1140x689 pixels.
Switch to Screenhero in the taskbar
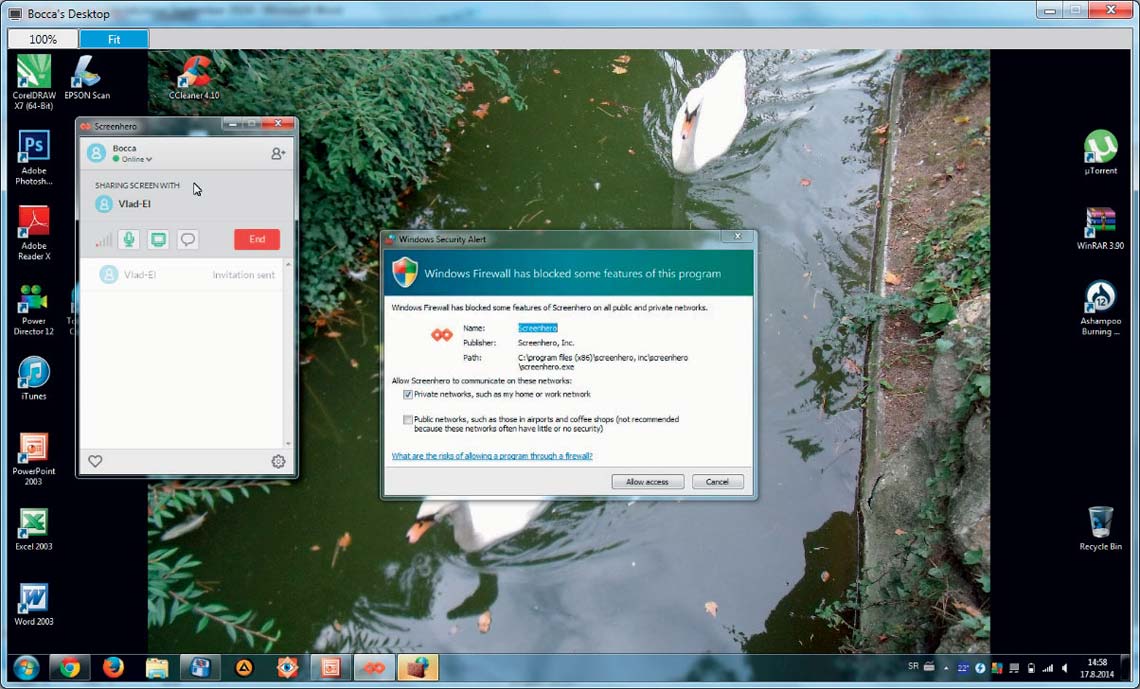[374, 667]
